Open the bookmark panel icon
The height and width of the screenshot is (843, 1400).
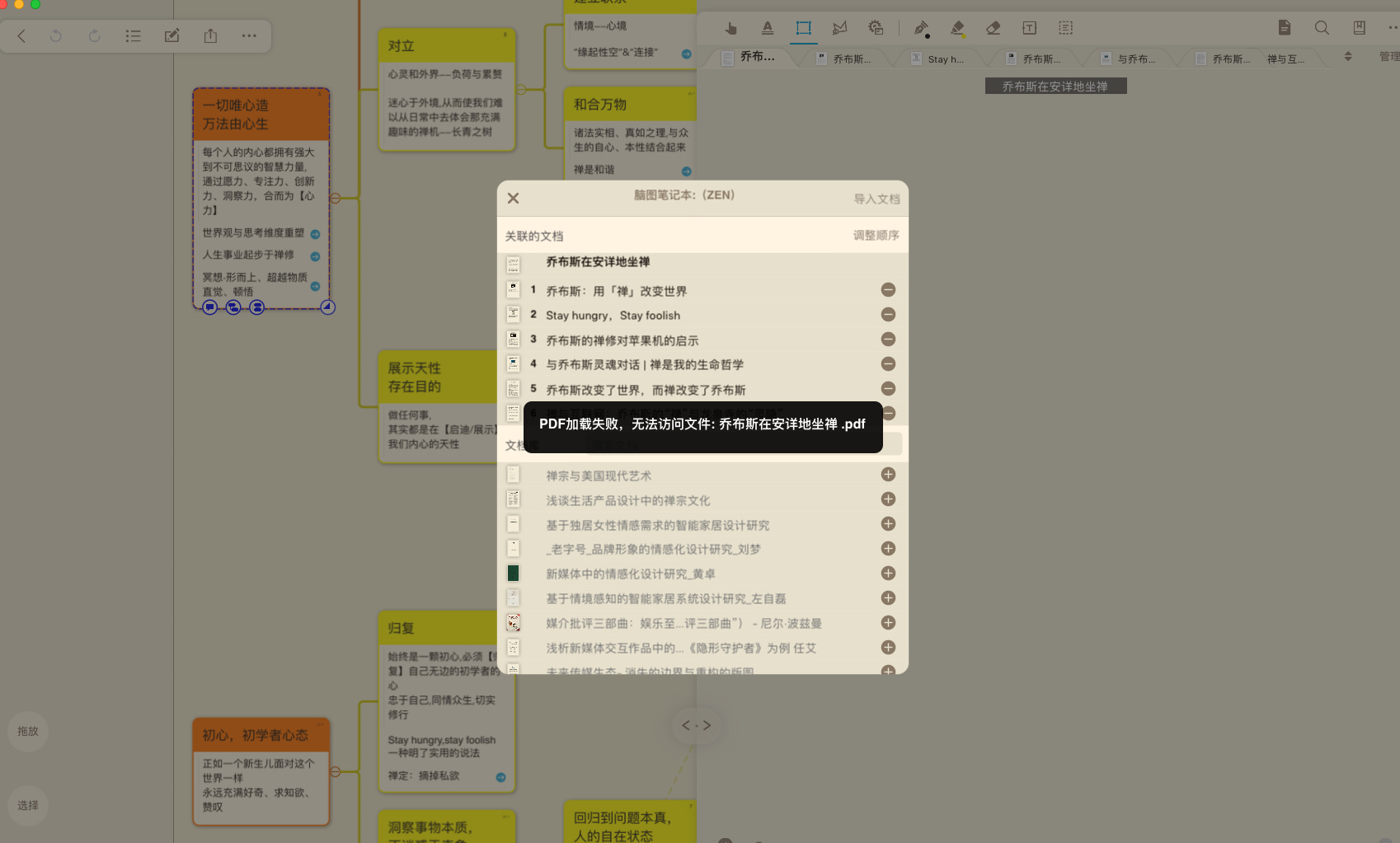tap(1360, 27)
